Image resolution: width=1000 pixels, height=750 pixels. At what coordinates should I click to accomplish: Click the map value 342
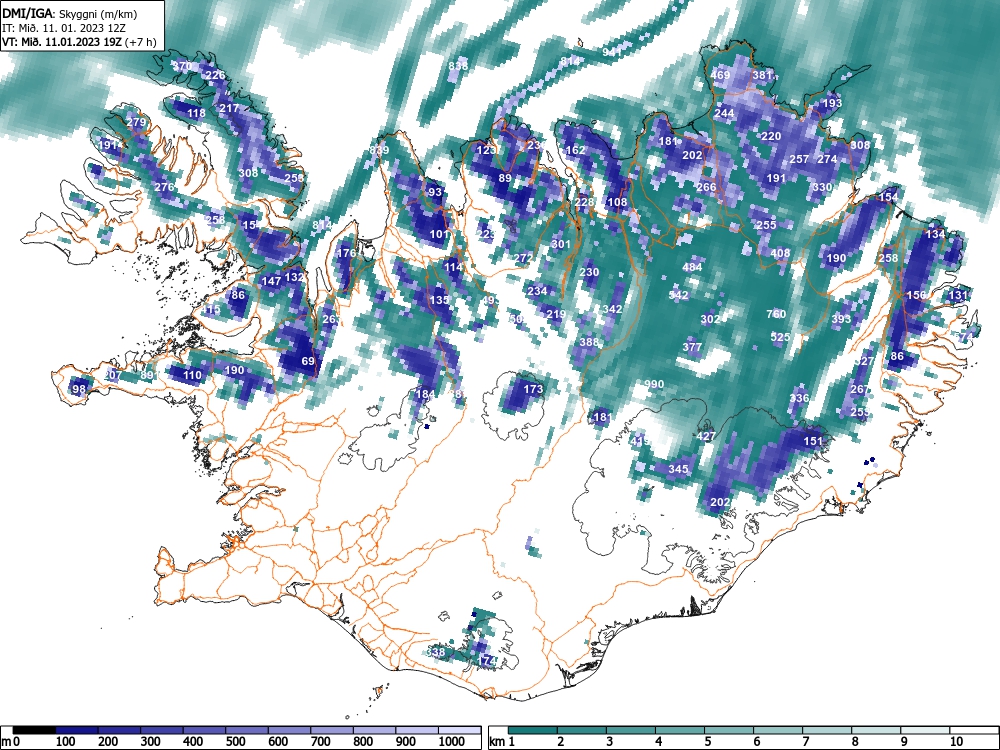[612, 309]
